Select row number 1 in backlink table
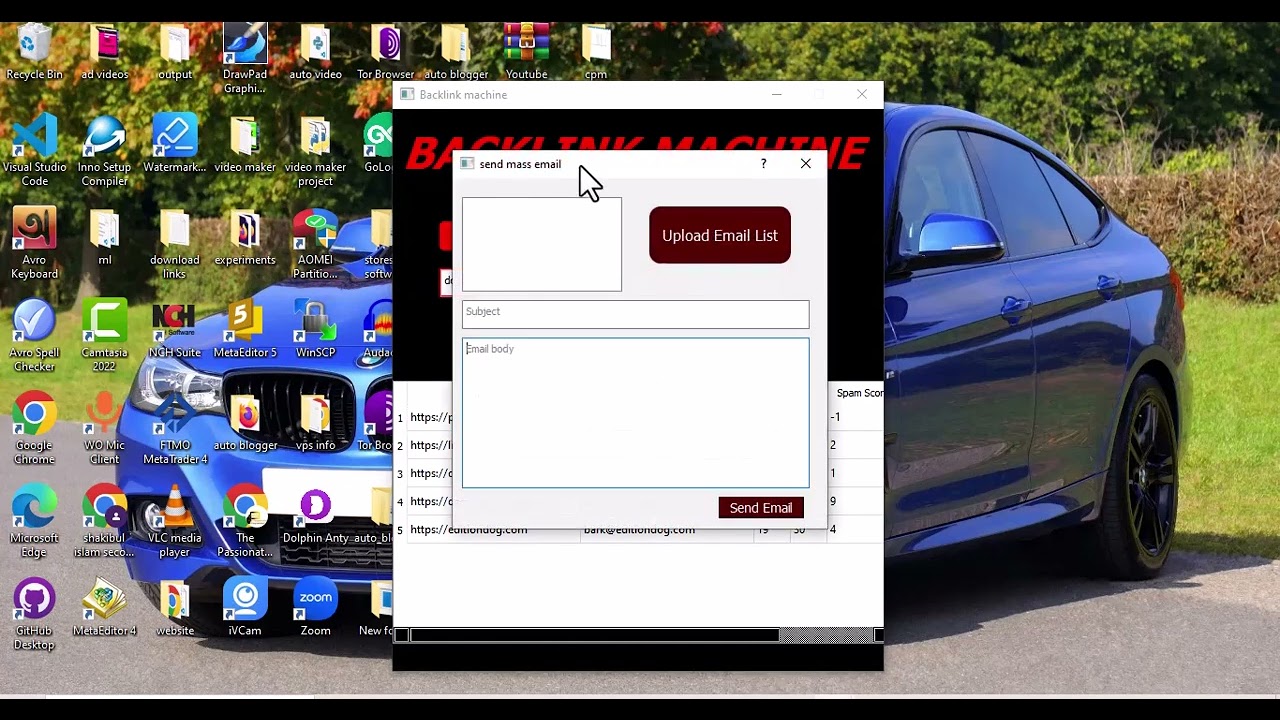1280x720 pixels. [x=400, y=417]
